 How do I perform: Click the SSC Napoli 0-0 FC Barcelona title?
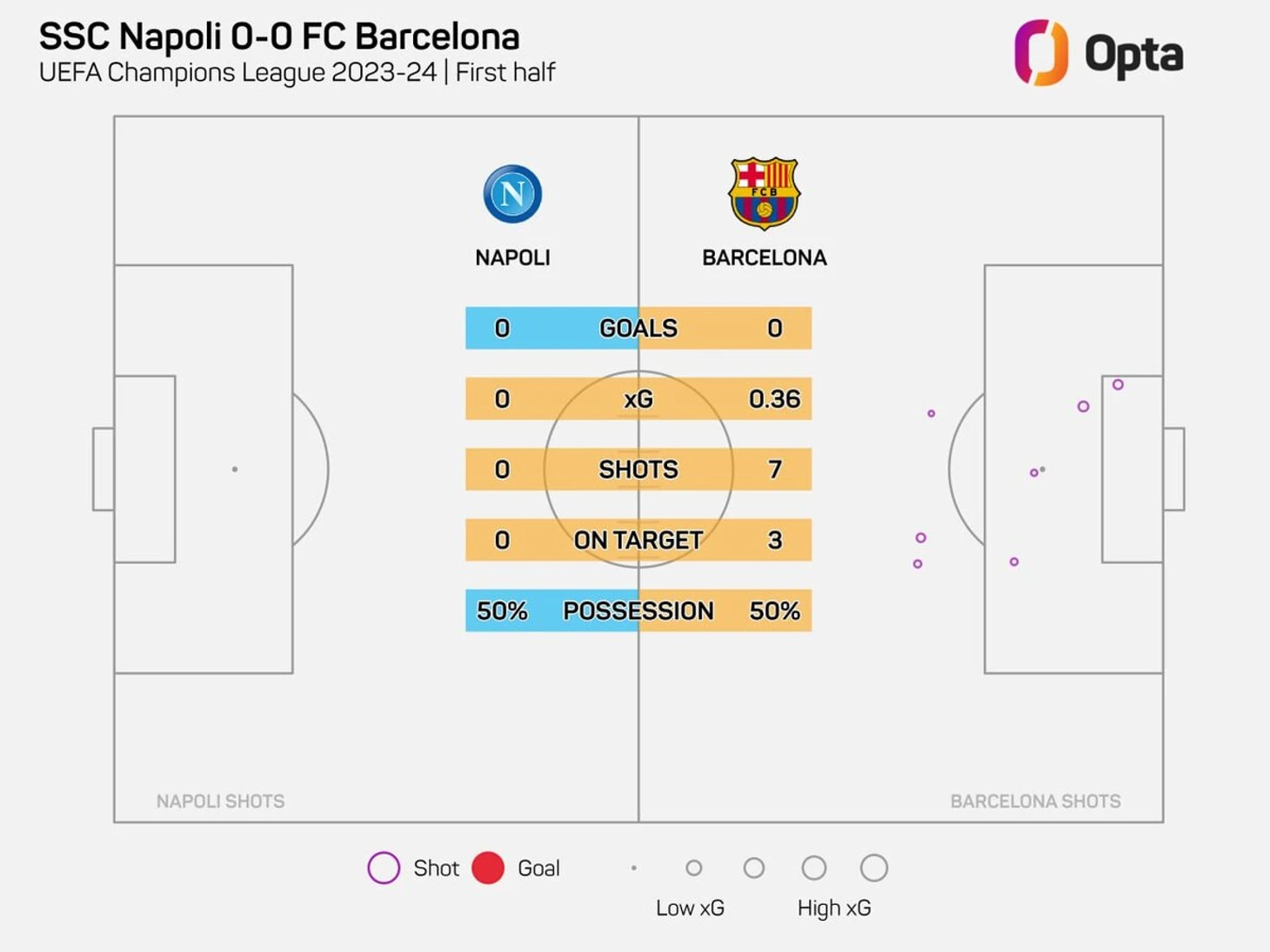279,37
